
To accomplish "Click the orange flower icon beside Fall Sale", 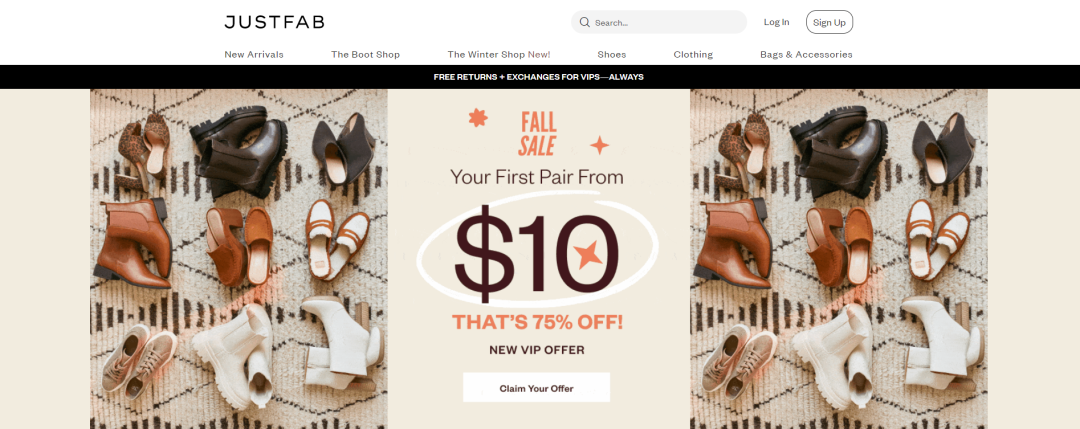I will (x=478, y=118).
